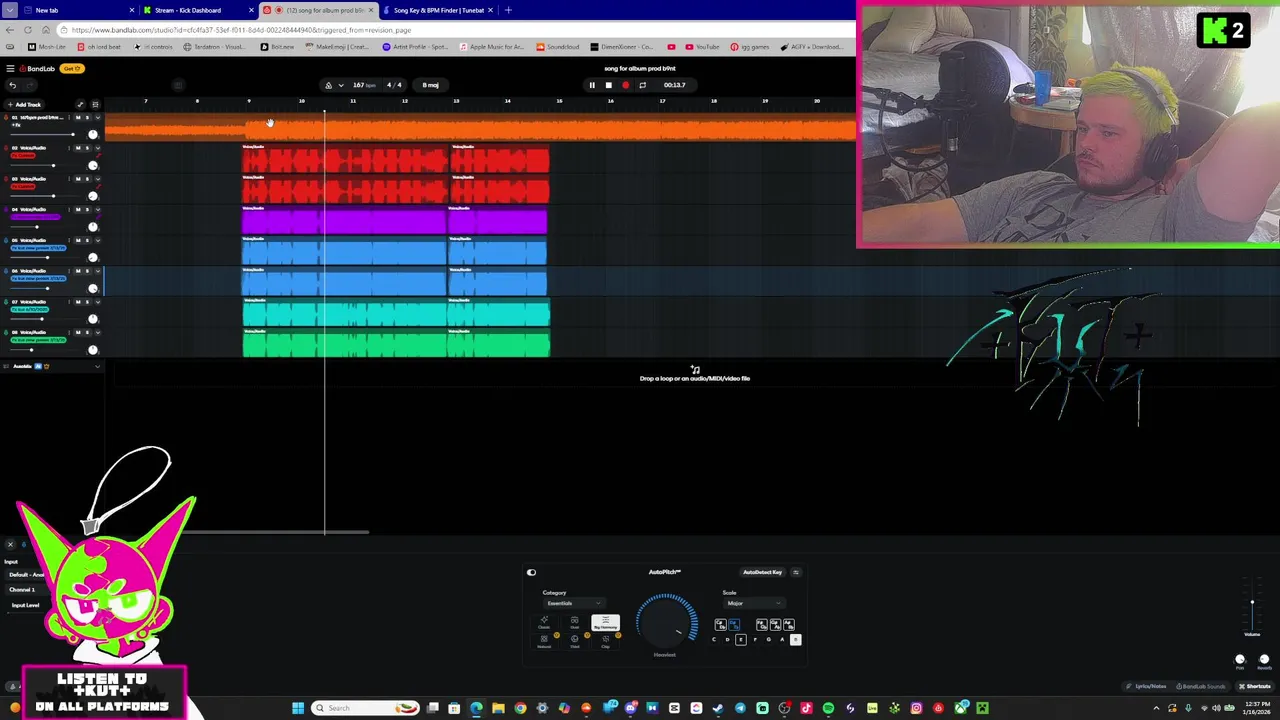Click the red fx preset tag on track 02
The width and height of the screenshot is (1280, 720).
pos(23,155)
